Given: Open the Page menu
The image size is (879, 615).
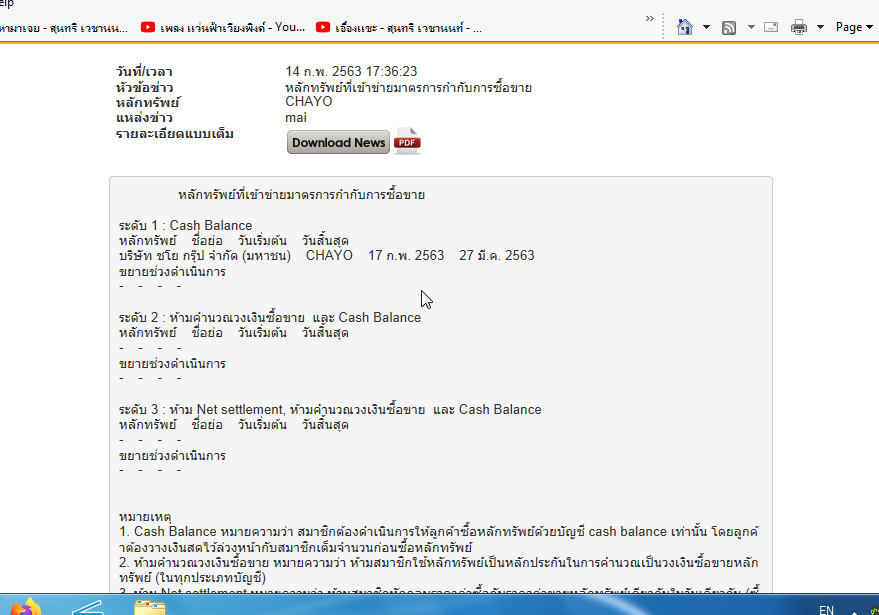Looking at the screenshot, I should tap(854, 27).
